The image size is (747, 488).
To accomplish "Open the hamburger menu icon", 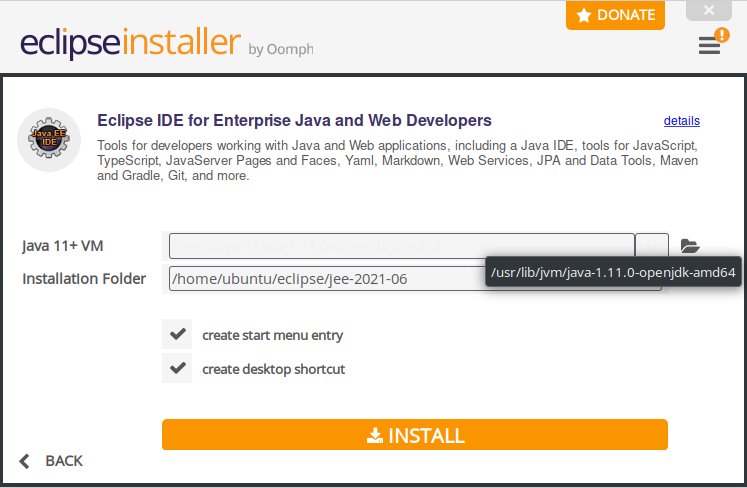I will pyautogui.click(x=708, y=46).
